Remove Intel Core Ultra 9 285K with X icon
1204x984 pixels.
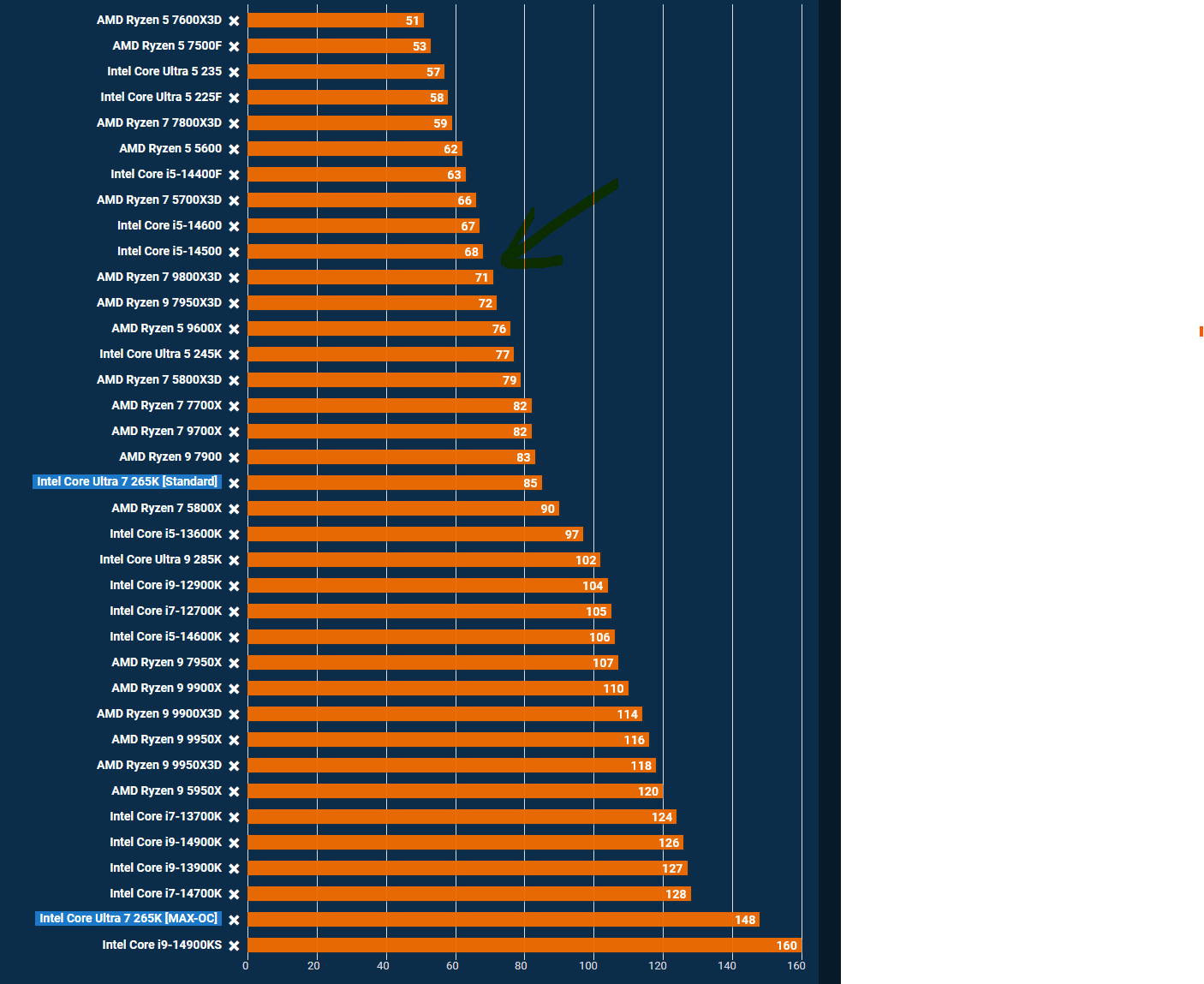(234, 560)
